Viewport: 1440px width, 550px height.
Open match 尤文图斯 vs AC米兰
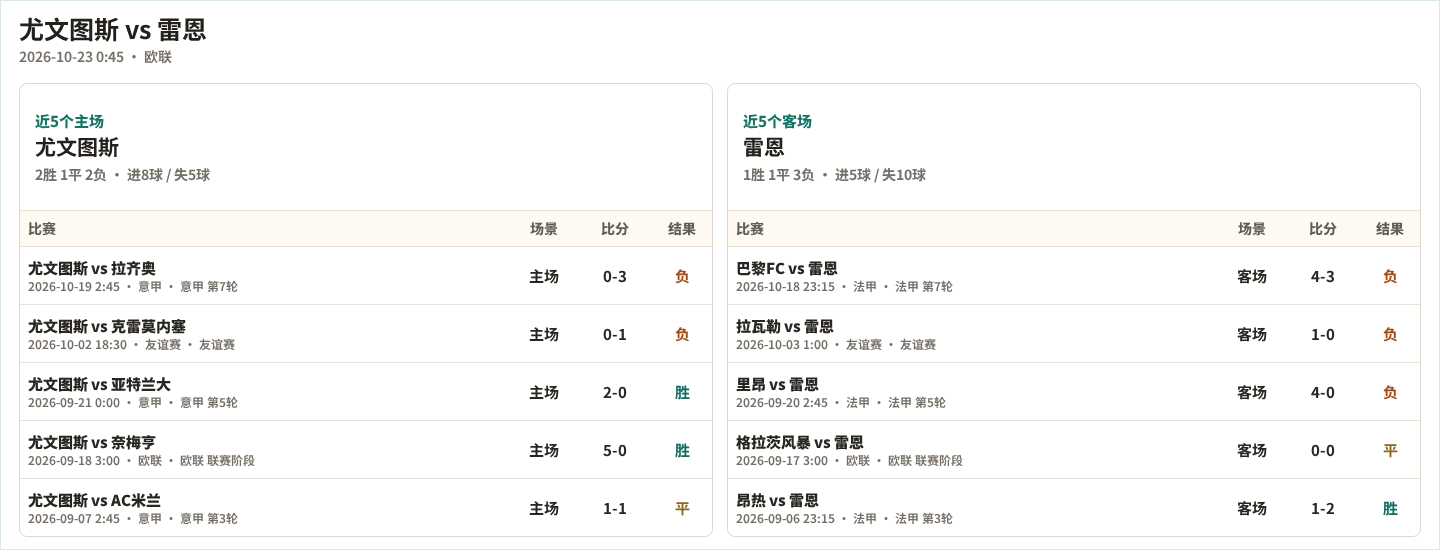point(366,508)
